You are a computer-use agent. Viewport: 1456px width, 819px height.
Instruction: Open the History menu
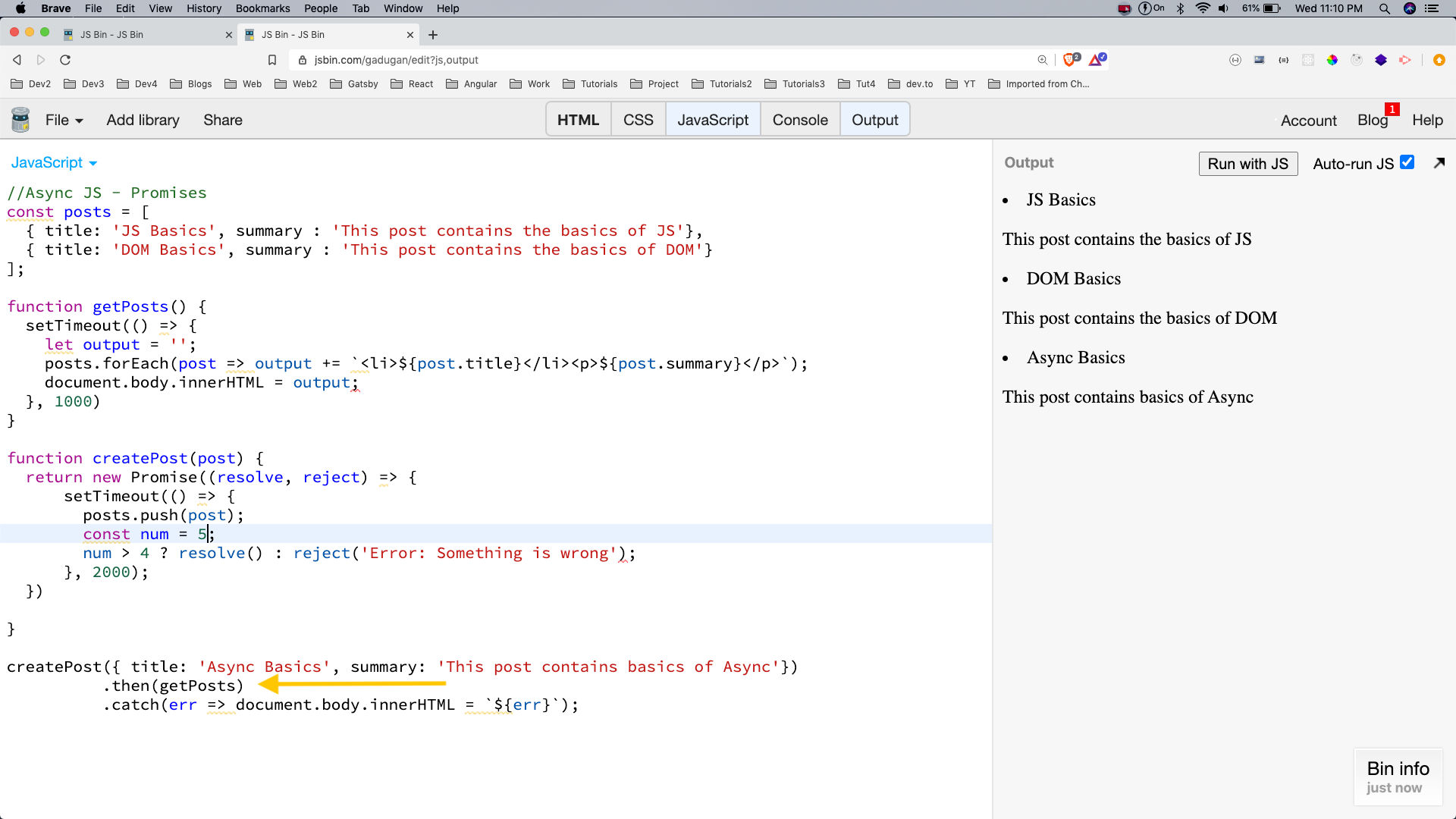[x=204, y=8]
